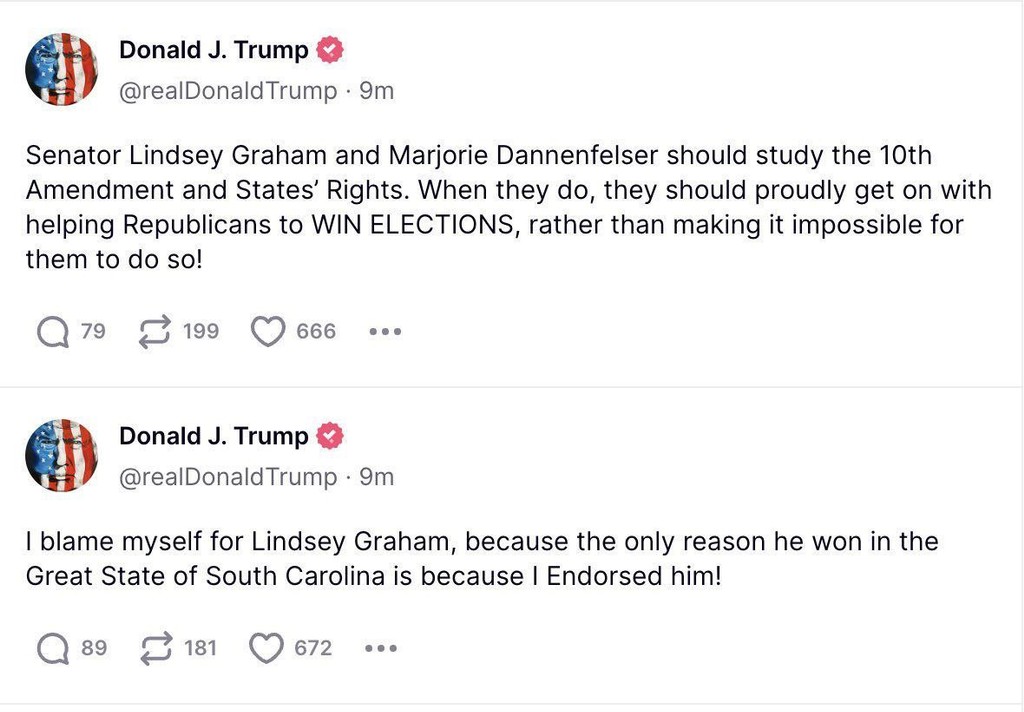This screenshot has width=1024, height=712.
Task: Open more options on South Carolina post
Action: pyautogui.click(x=381, y=649)
